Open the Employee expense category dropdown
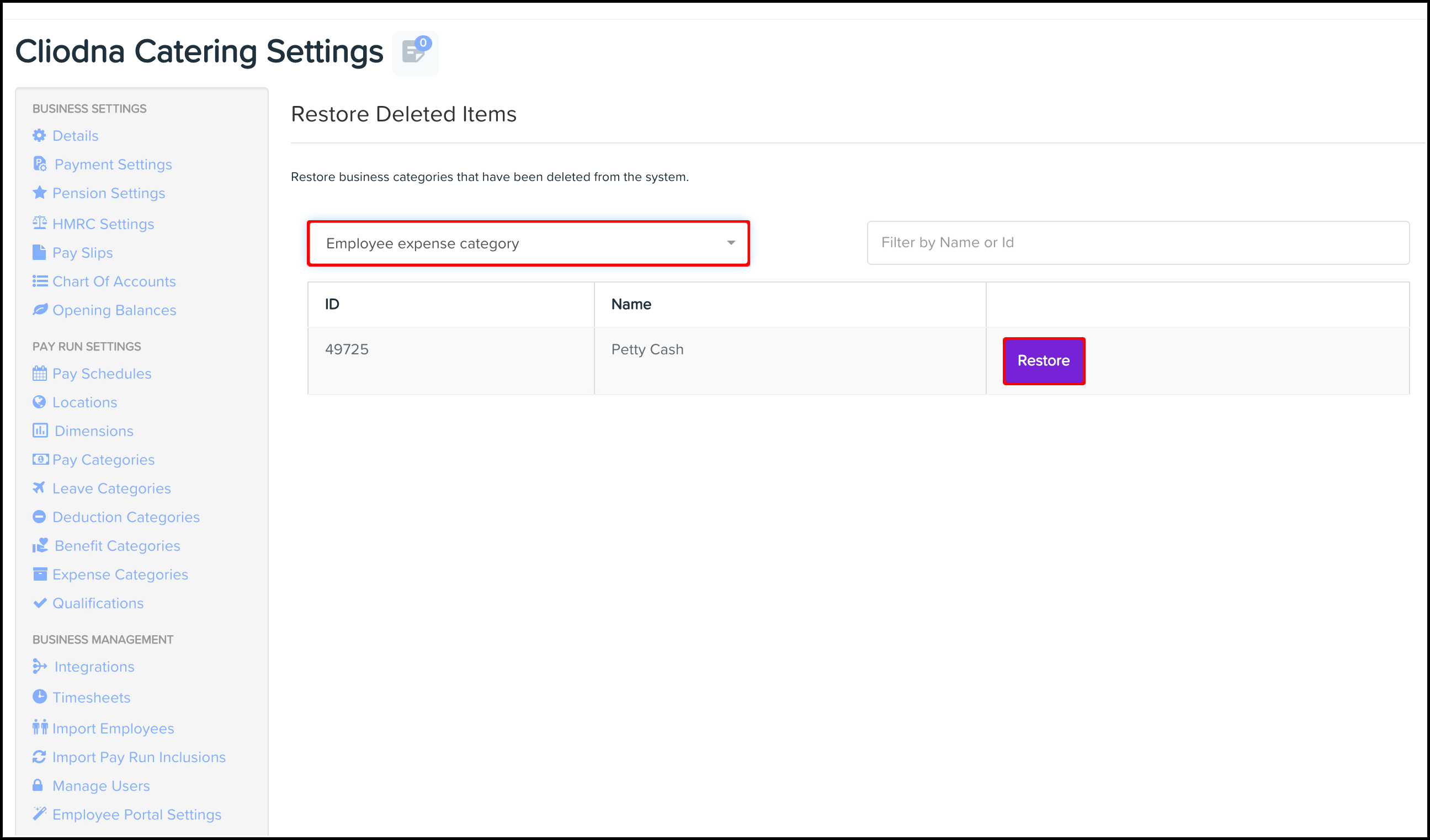 coord(528,243)
